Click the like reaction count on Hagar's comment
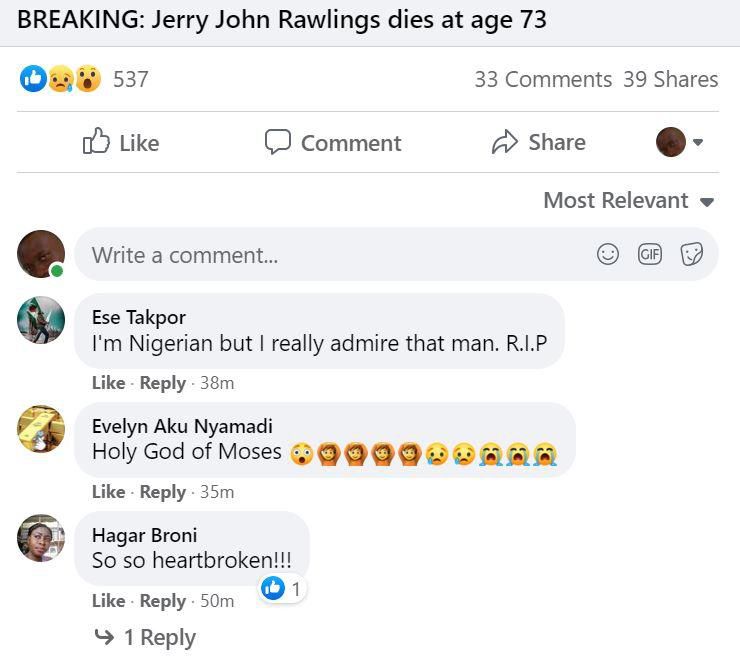This screenshot has height=660, width=740. pos(282,589)
